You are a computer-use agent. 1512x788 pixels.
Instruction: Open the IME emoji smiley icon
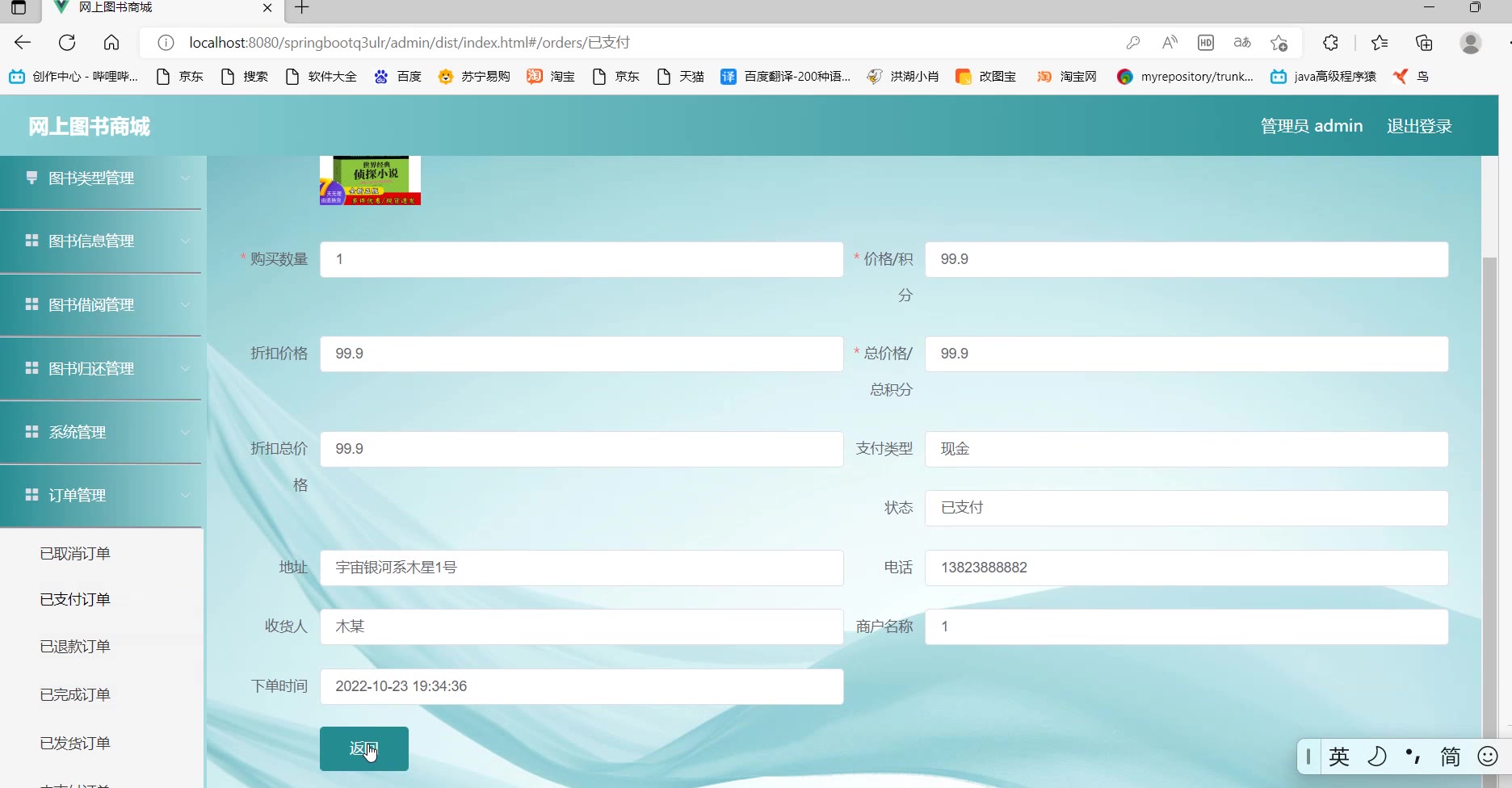tap(1488, 757)
